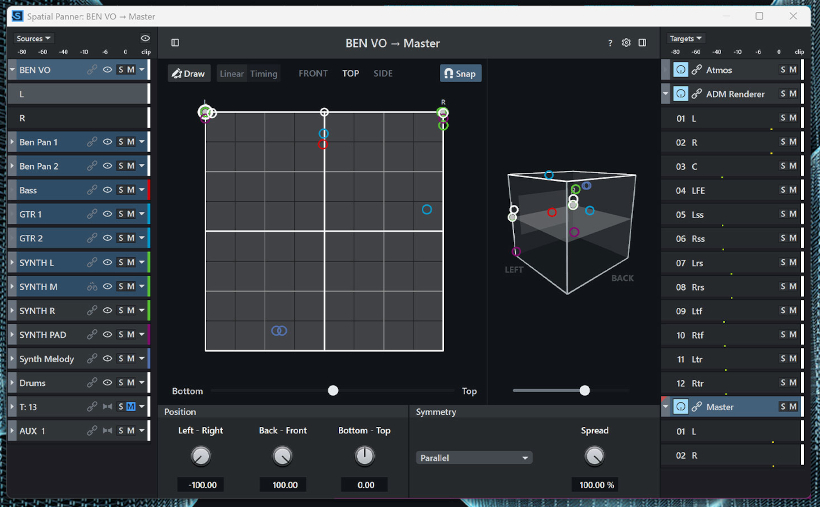Open dropdown arrow on Drums row
Image resolution: width=820 pixels, height=507 pixels.
pyautogui.click(x=142, y=382)
